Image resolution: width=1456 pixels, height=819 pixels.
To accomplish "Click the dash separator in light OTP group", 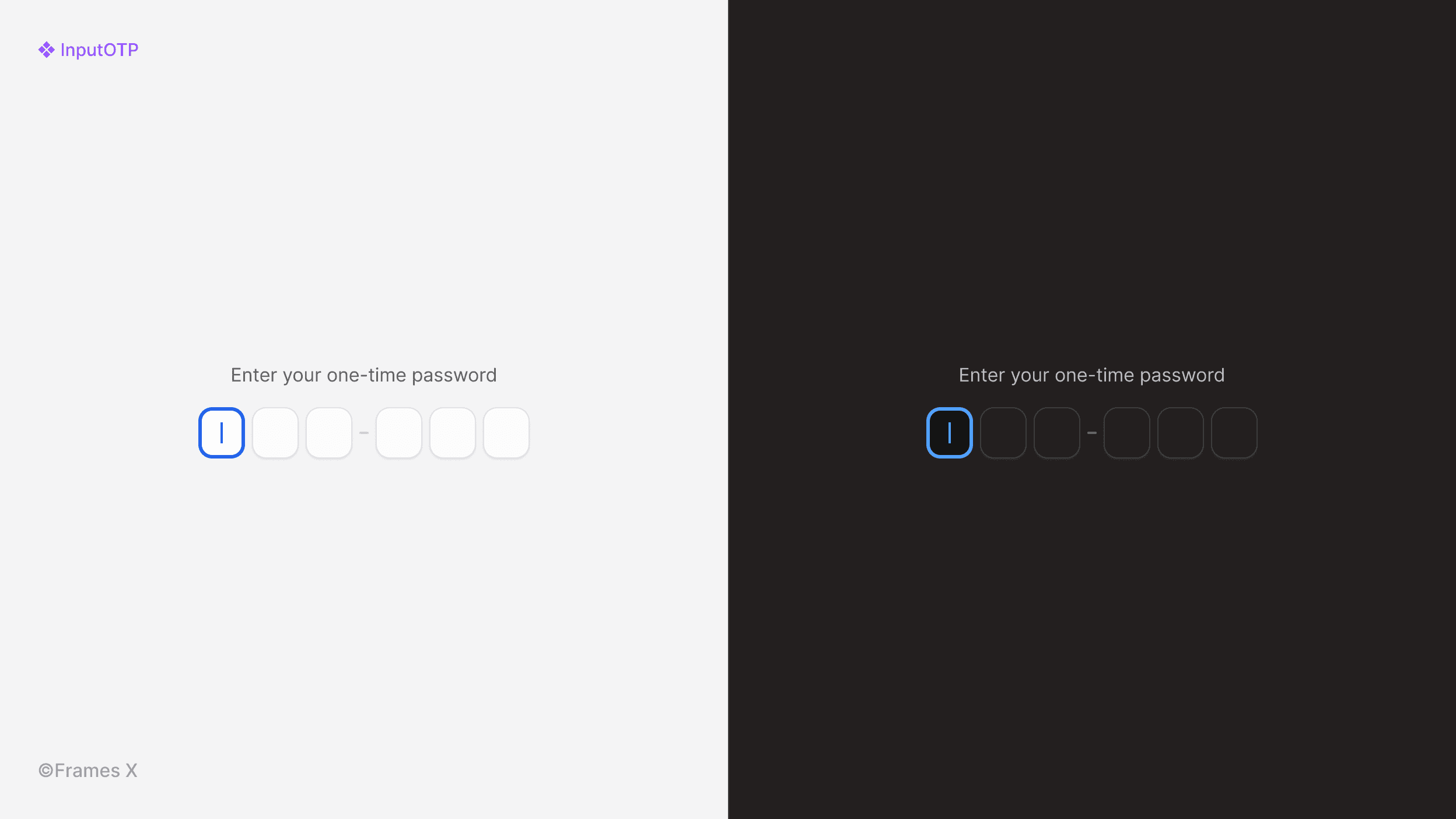I will click(x=364, y=433).
